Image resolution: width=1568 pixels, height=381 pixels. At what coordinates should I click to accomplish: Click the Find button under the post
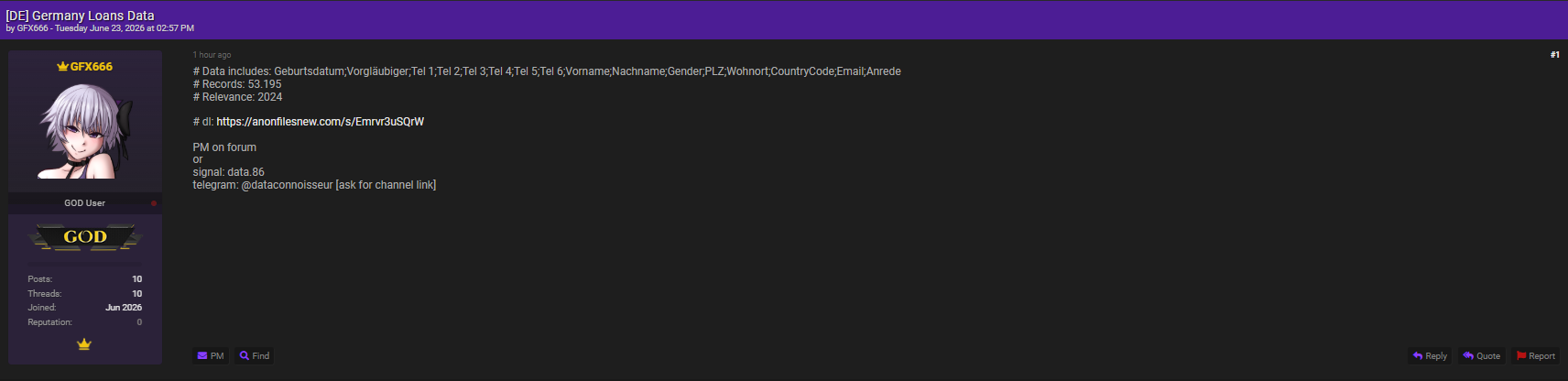point(255,355)
